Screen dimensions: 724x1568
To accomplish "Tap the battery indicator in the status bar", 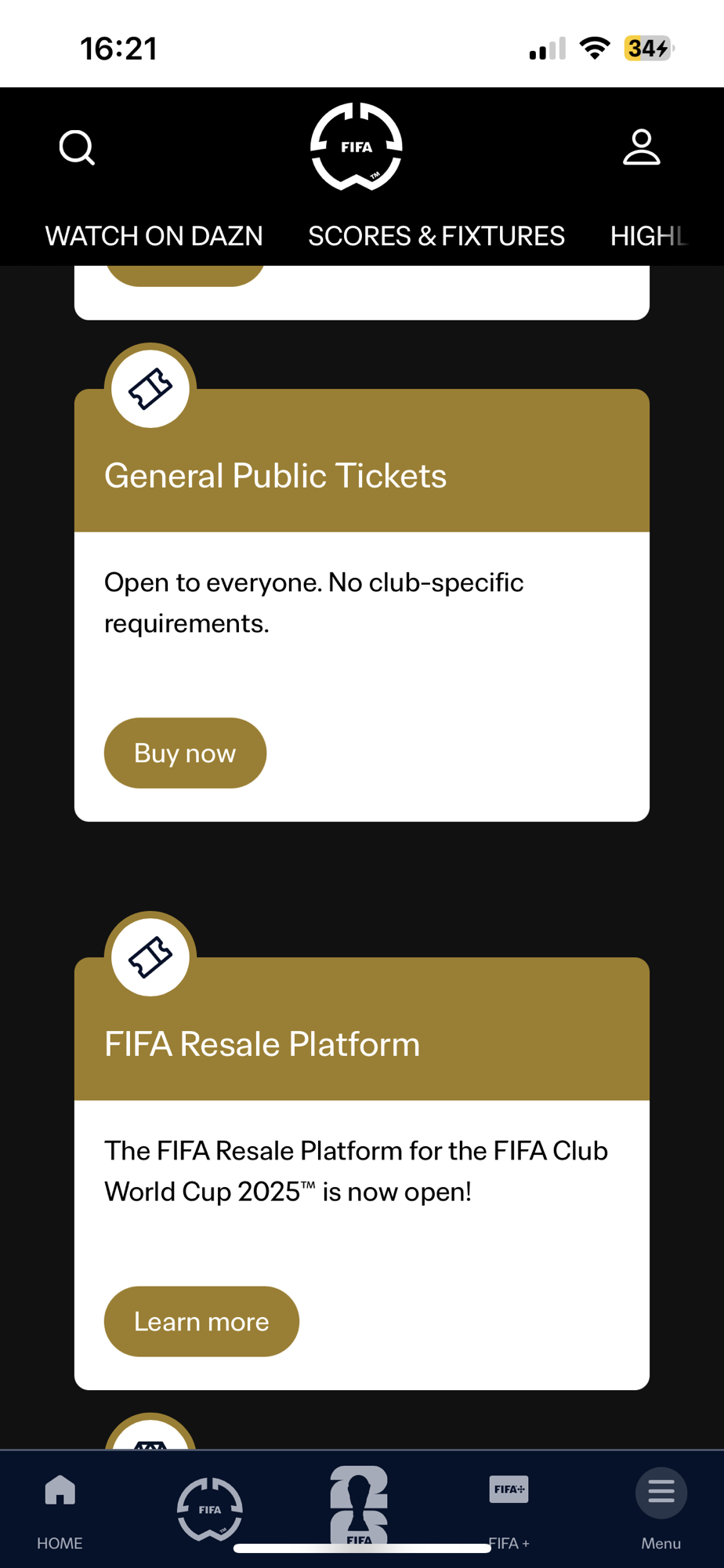I will (x=648, y=49).
